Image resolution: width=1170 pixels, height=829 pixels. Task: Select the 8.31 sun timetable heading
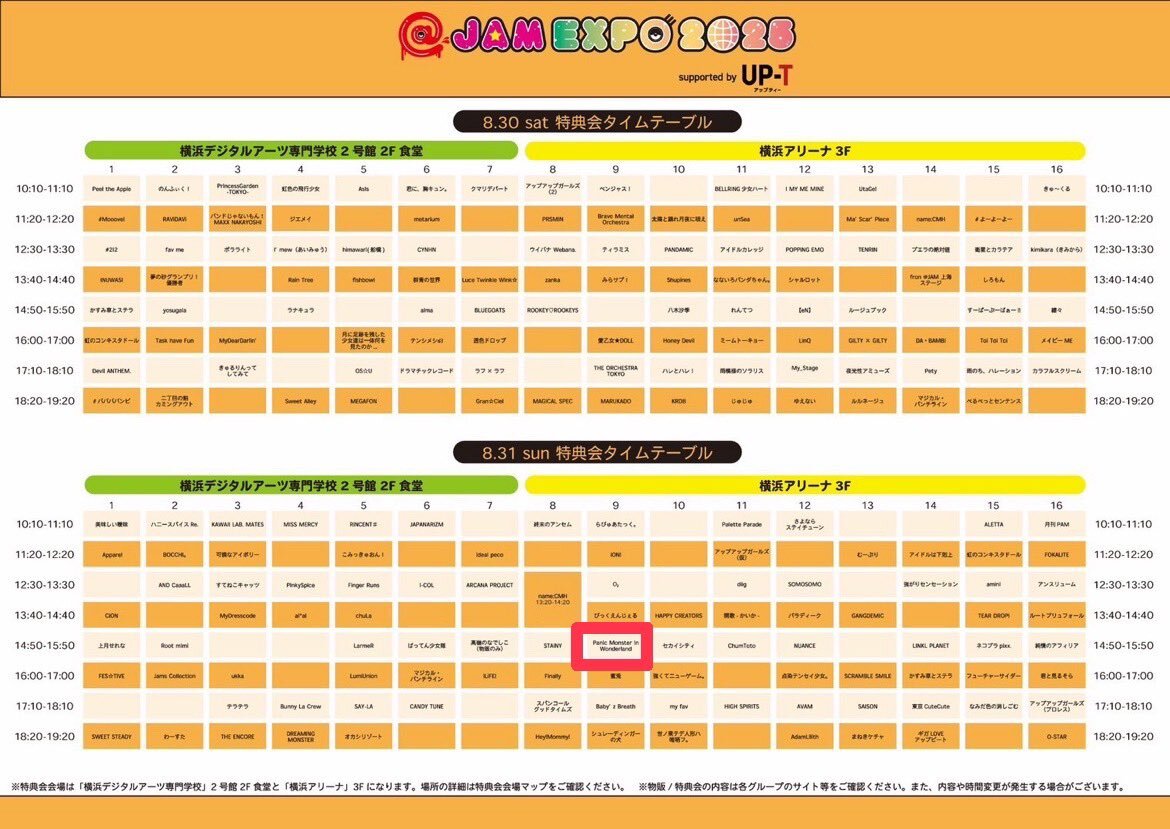(597, 452)
